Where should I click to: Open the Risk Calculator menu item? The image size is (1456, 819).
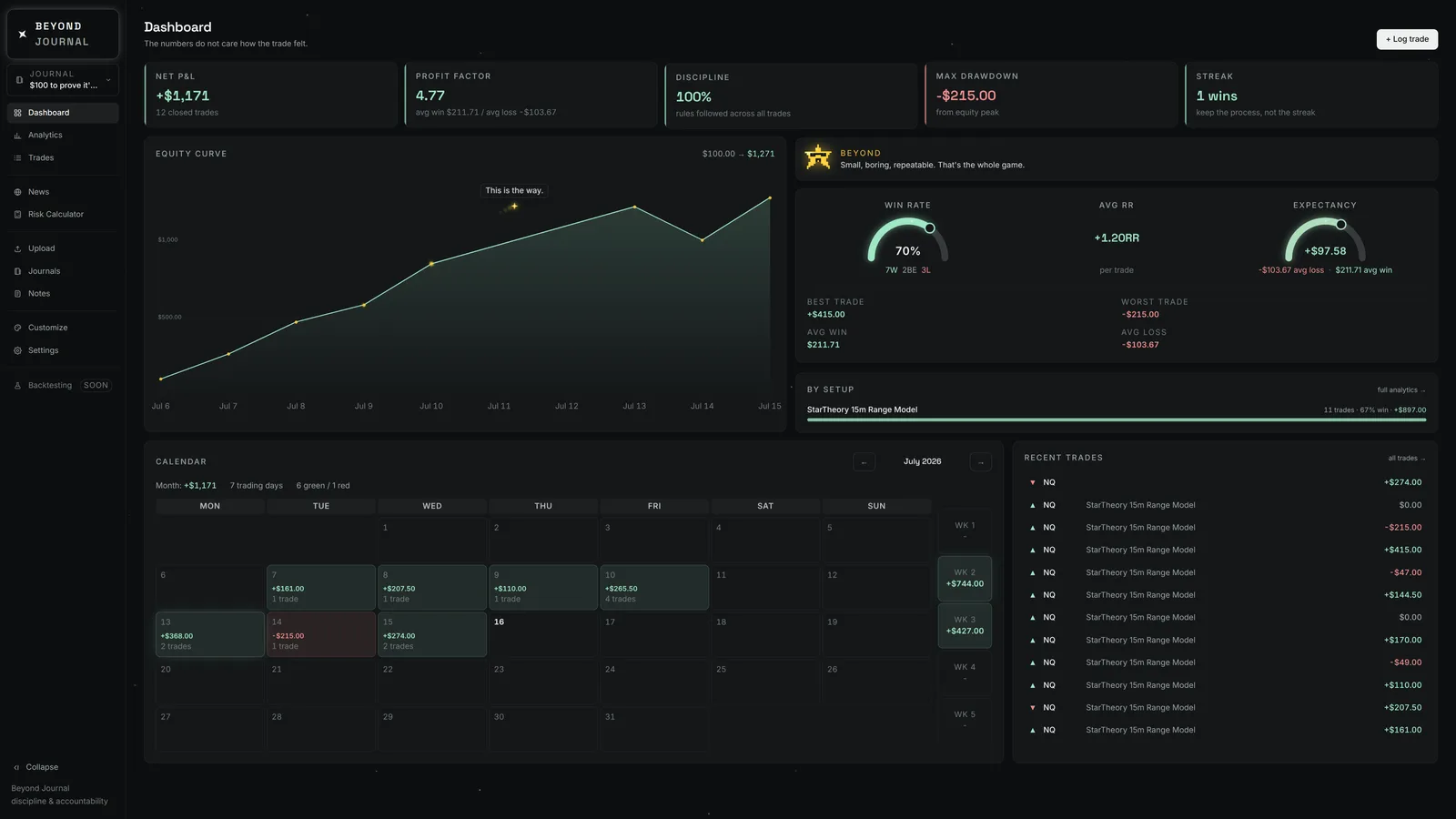pos(63,215)
